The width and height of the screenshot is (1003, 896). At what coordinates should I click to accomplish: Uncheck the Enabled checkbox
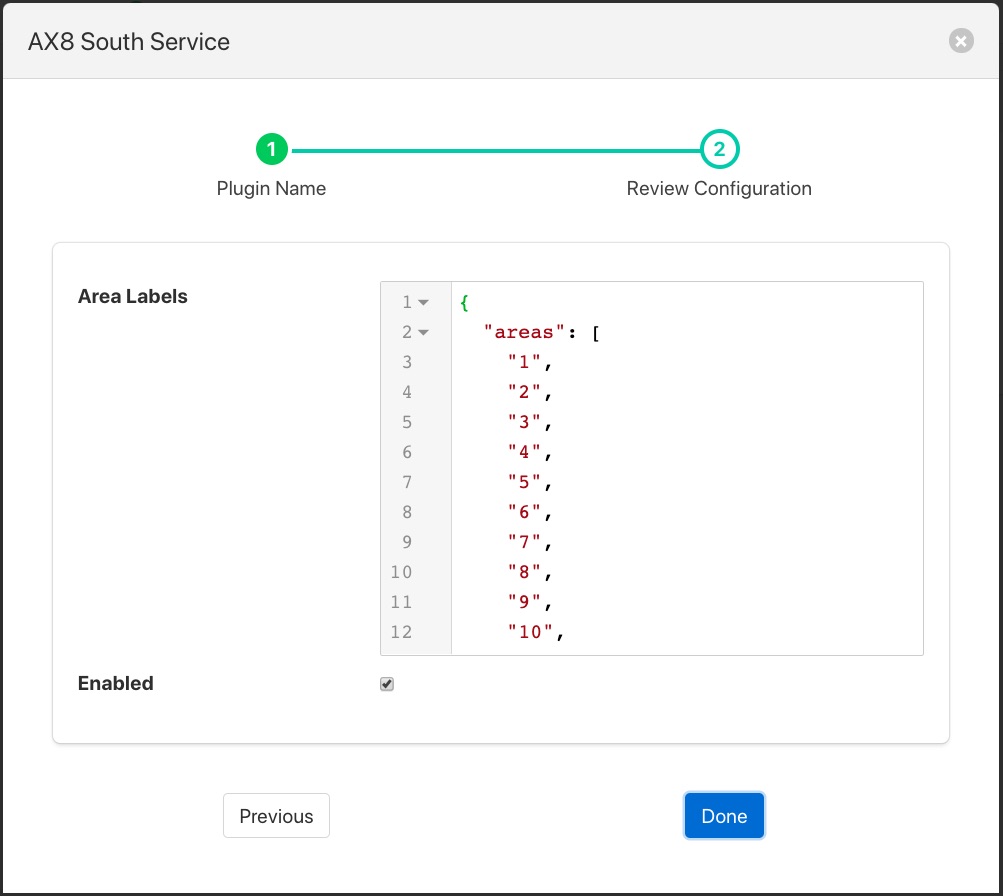(387, 684)
